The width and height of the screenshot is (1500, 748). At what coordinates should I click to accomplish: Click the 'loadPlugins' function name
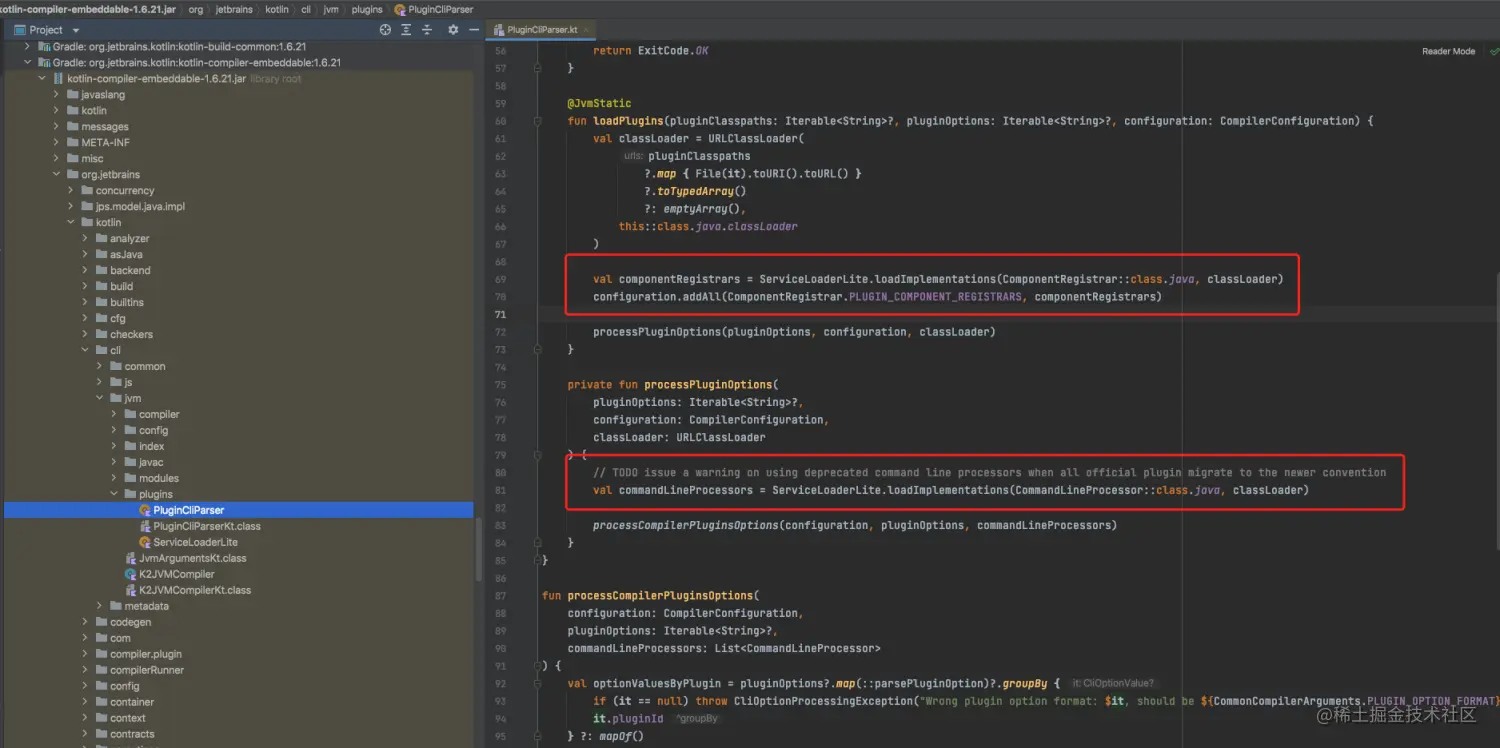[x=628, y=121]
